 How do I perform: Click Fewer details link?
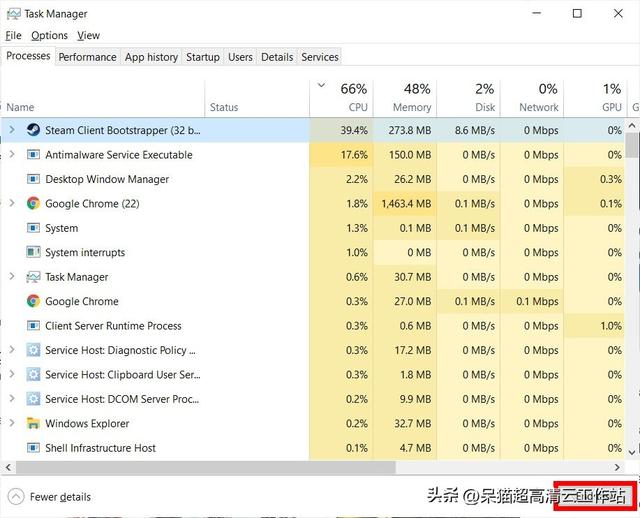pyautogui.click(x=60, y=497)
